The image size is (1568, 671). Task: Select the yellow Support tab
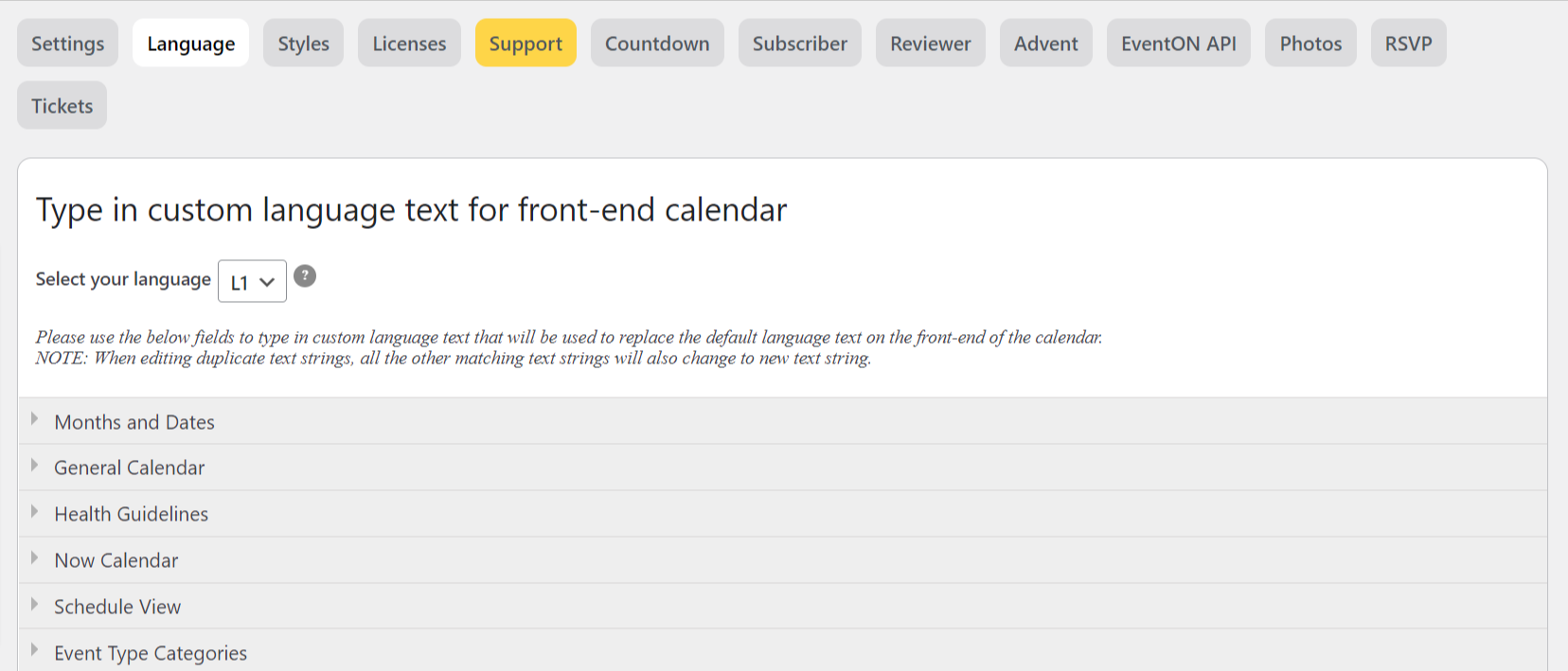tap(526, 43)
